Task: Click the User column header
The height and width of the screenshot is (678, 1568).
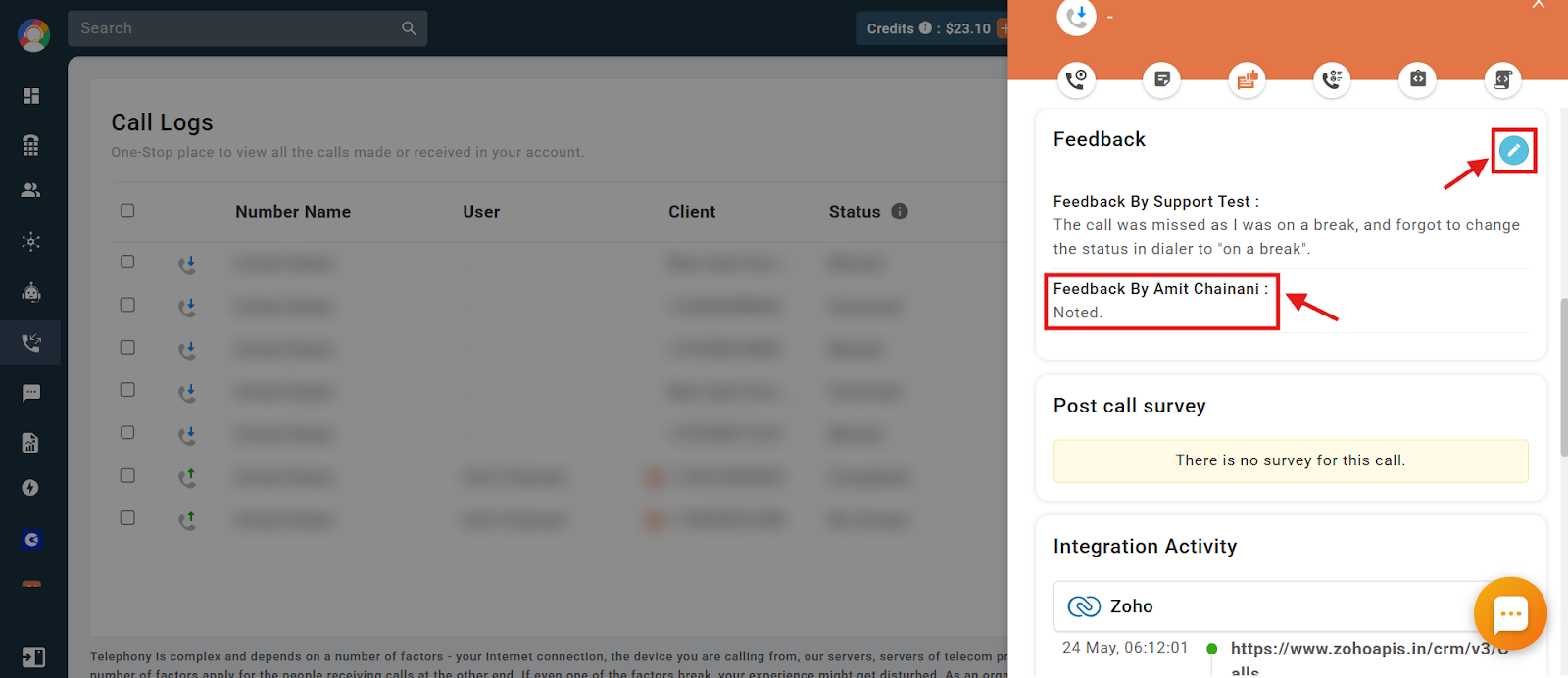Action: (481, 212)
